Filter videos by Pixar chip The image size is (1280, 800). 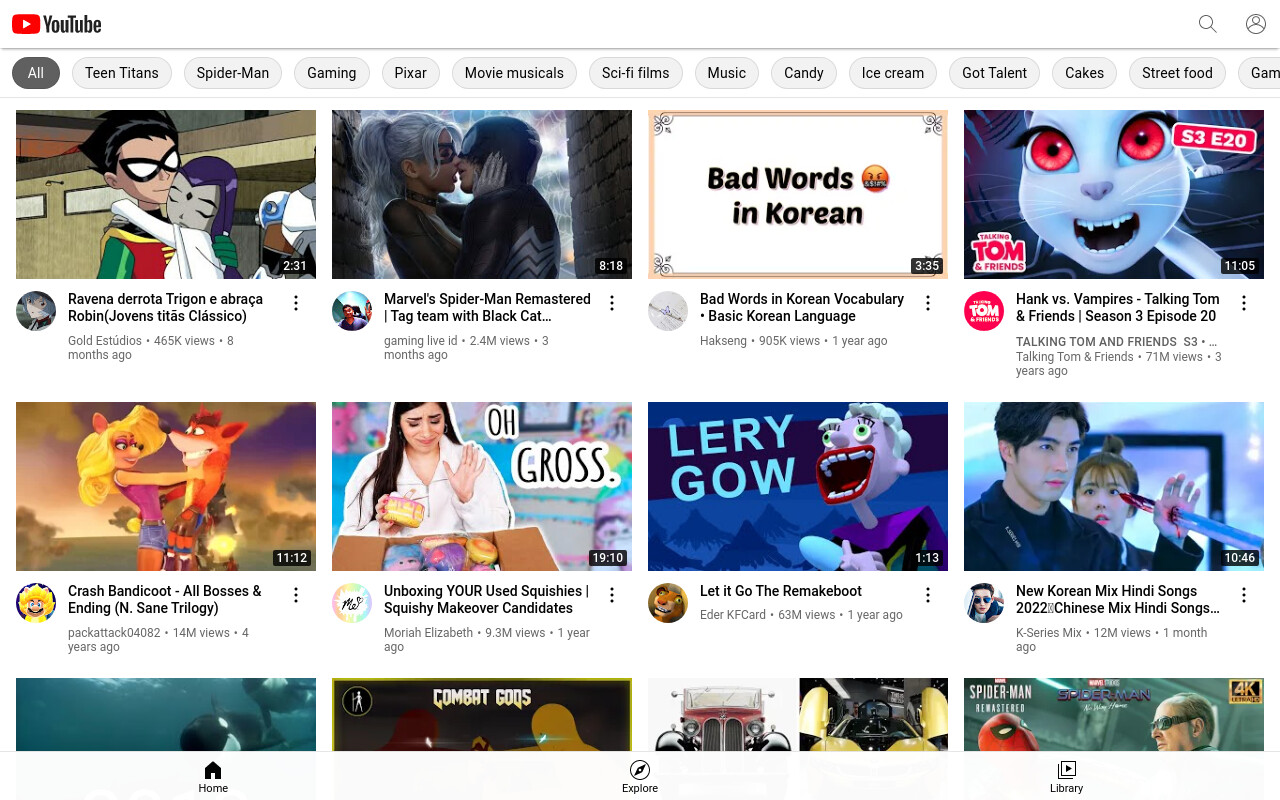pyautogui.click(x=411, y=73)
